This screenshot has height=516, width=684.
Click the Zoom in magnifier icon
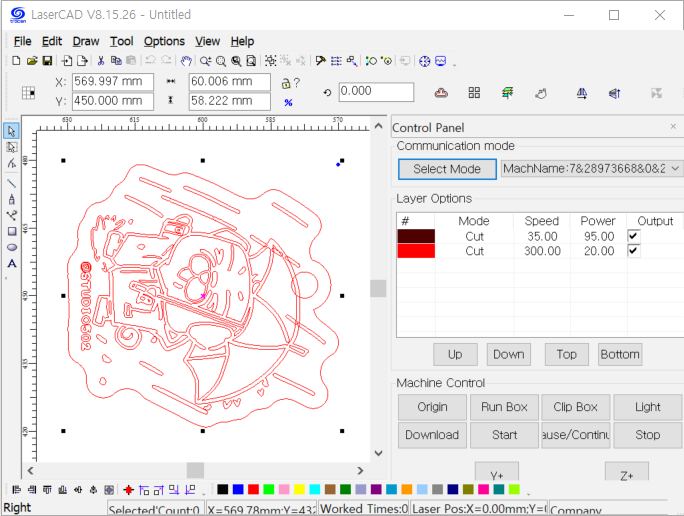click(x=205, y=61)
